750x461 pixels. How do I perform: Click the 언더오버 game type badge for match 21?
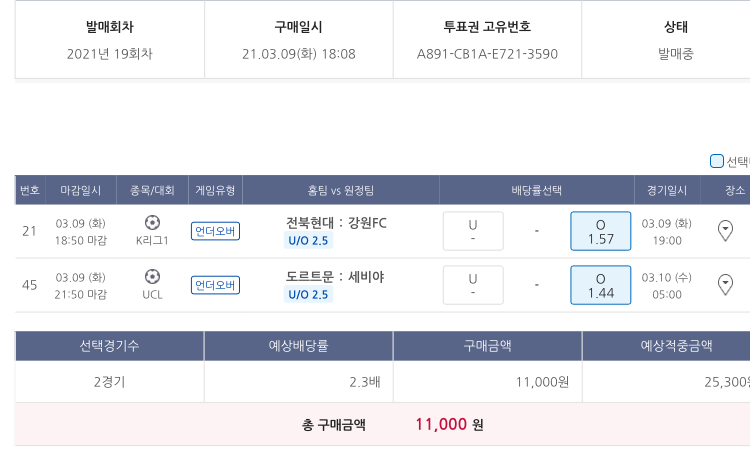pos(215,231)
